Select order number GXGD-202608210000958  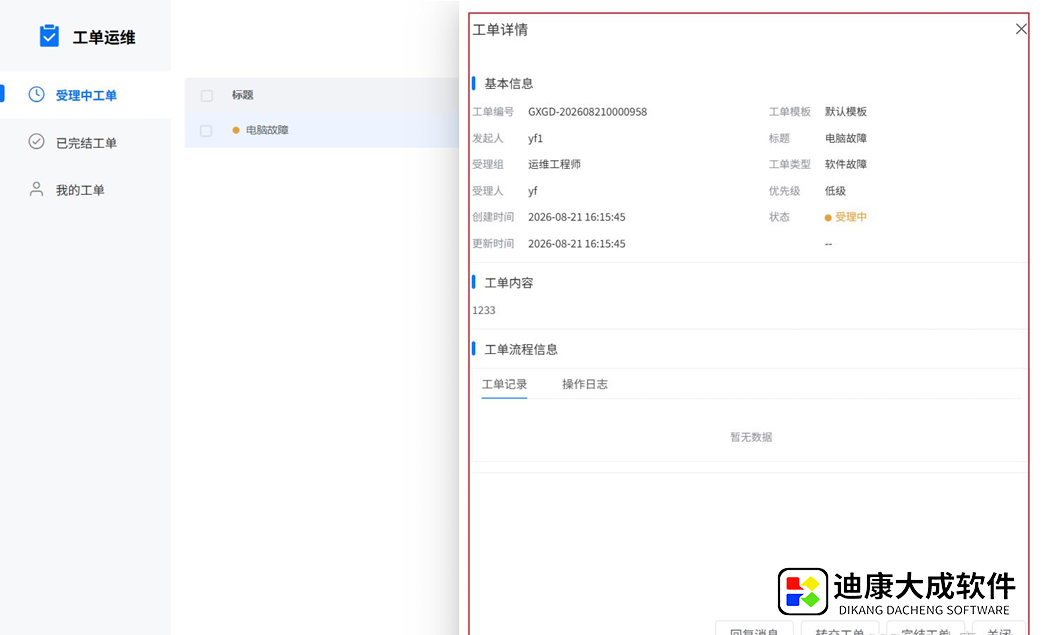587,112
